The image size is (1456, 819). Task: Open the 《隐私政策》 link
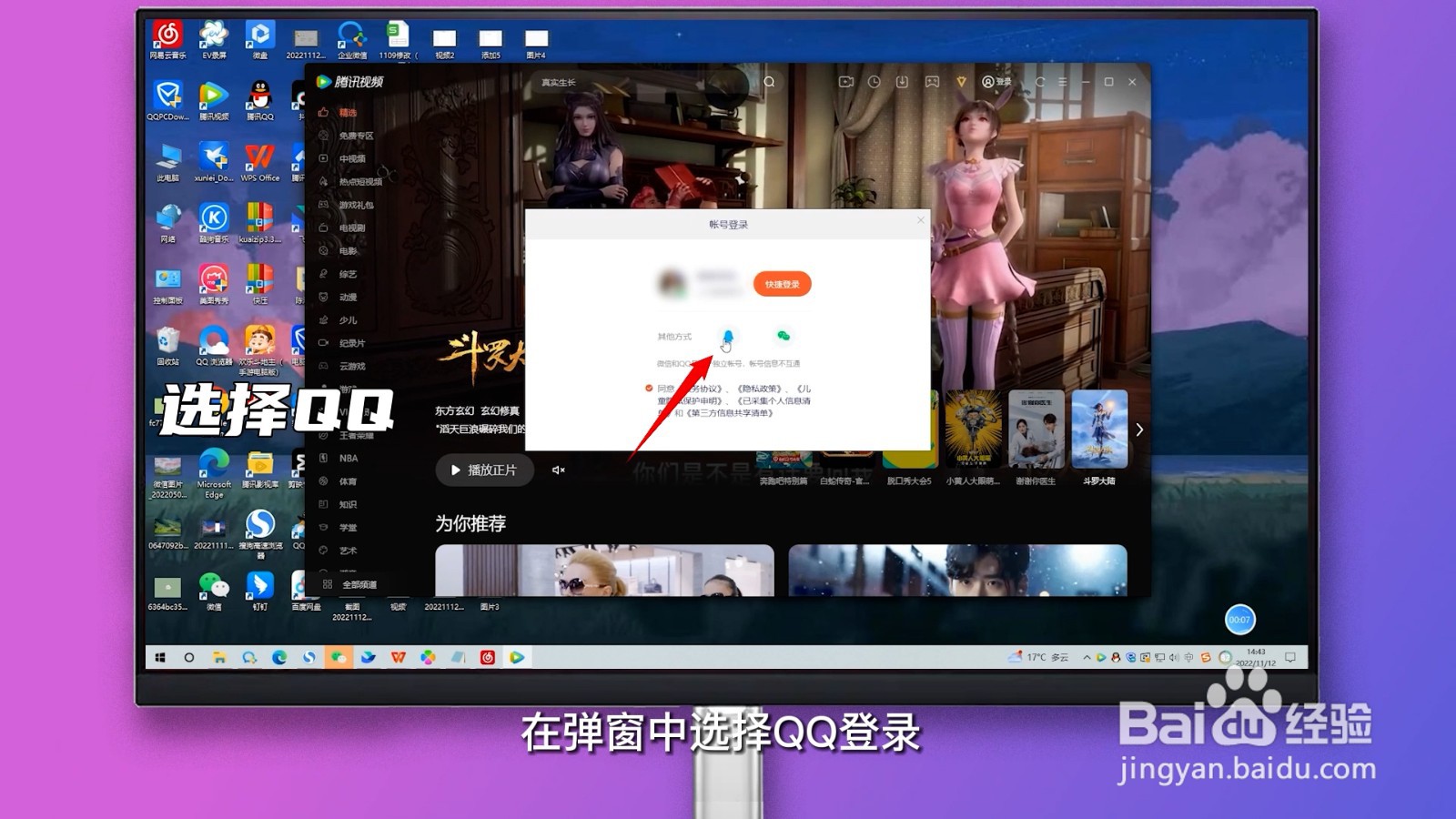(x=759, y=388)
